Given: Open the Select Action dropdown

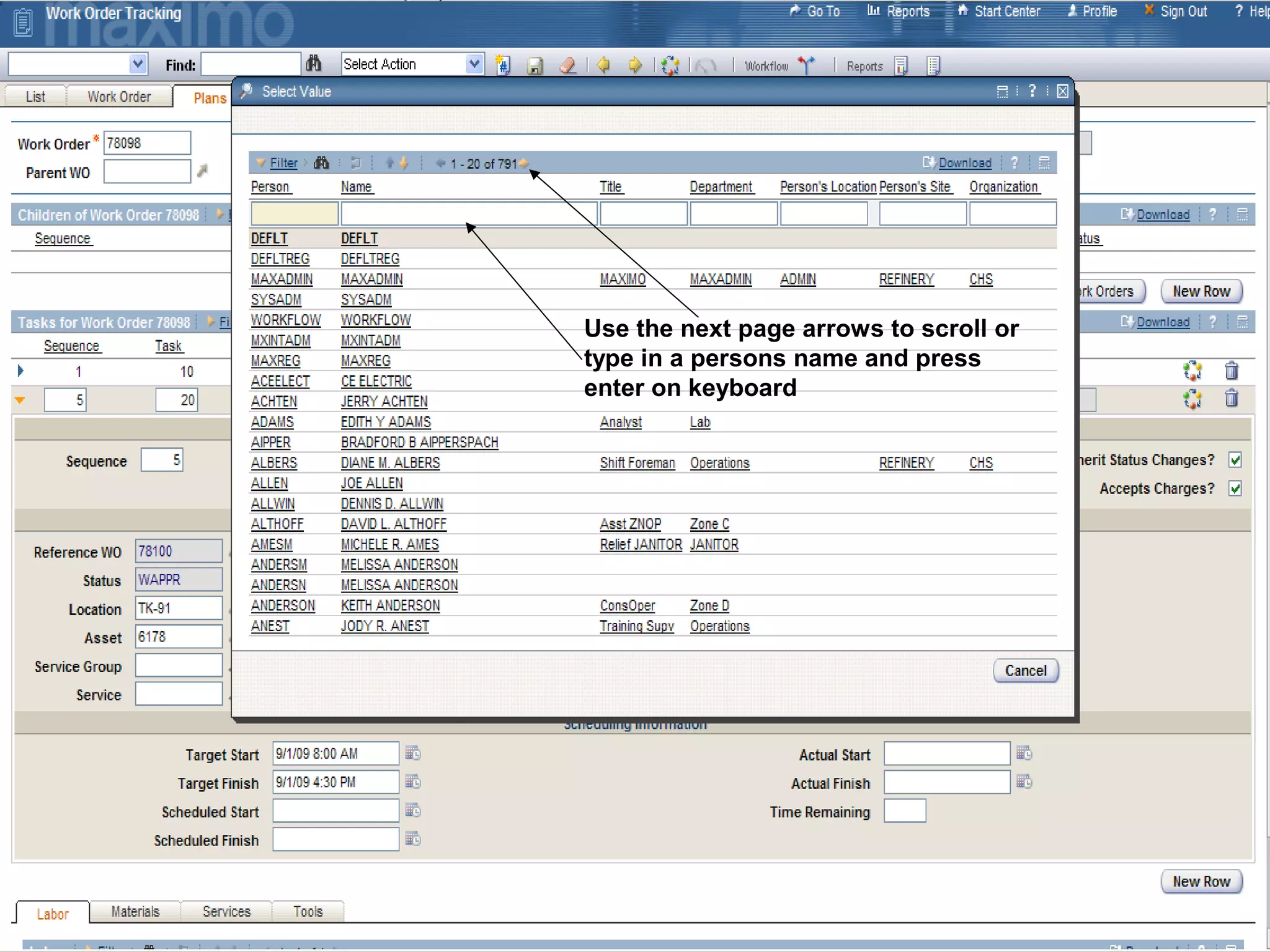Looking at the screenshot, I should [474, 64].
